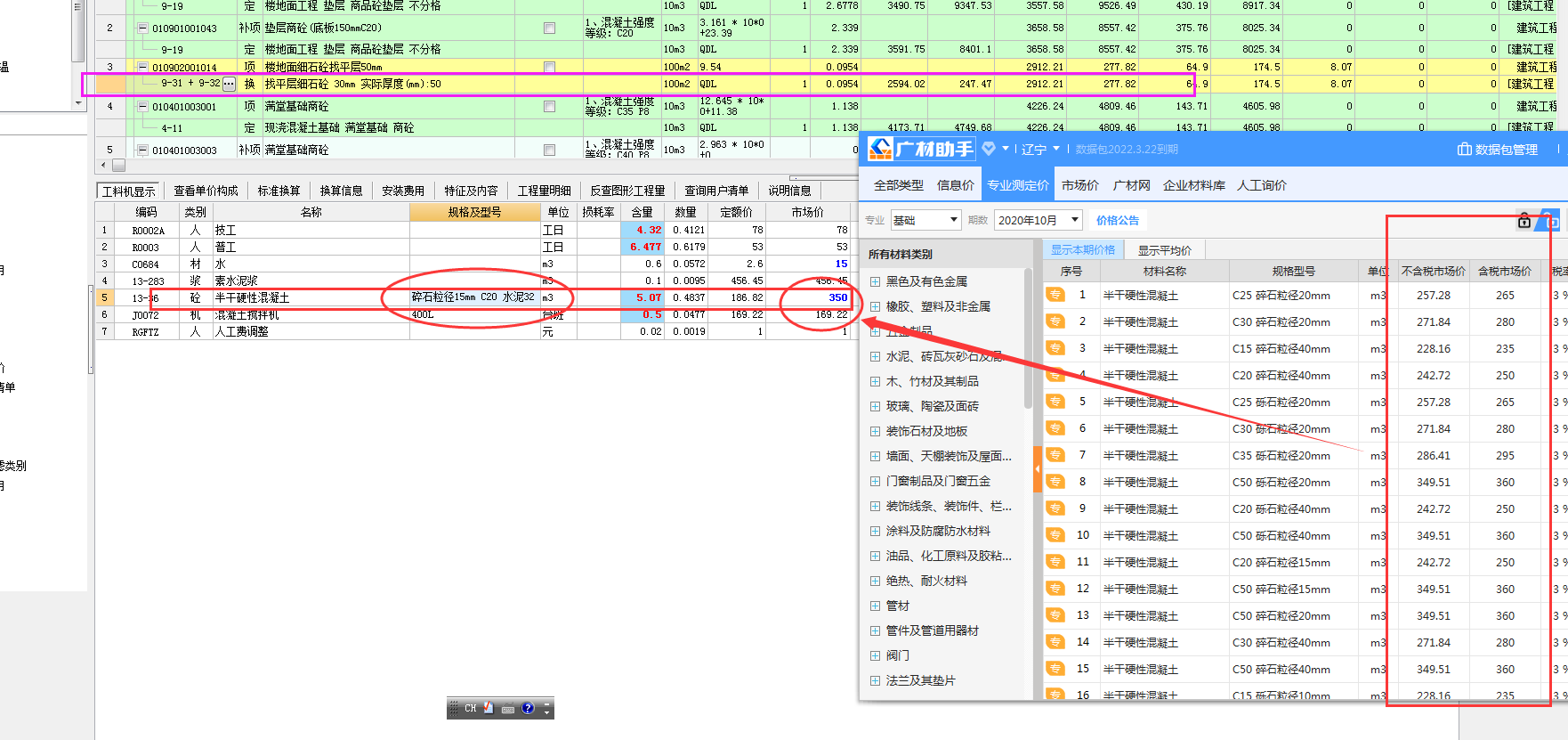
Task: Expand 黑色及有色金属 category
Action: coord(875,281)
